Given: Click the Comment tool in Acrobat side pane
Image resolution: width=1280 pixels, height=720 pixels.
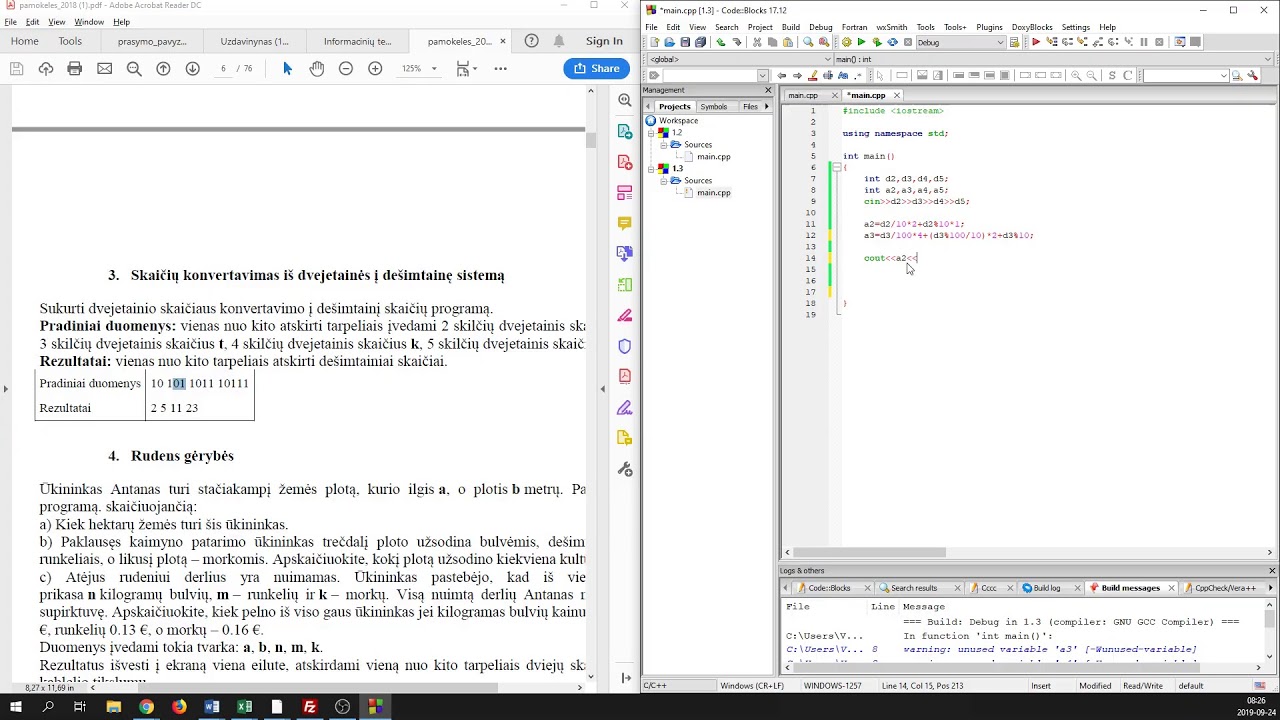Looking at the screenshot, I should (x=625, y=223).
